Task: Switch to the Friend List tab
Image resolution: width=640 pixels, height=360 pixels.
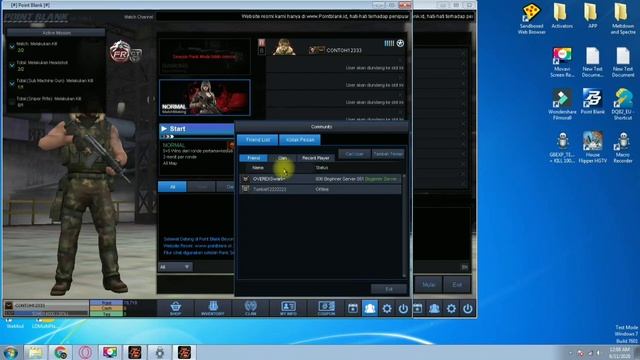Action: point(258,140)
